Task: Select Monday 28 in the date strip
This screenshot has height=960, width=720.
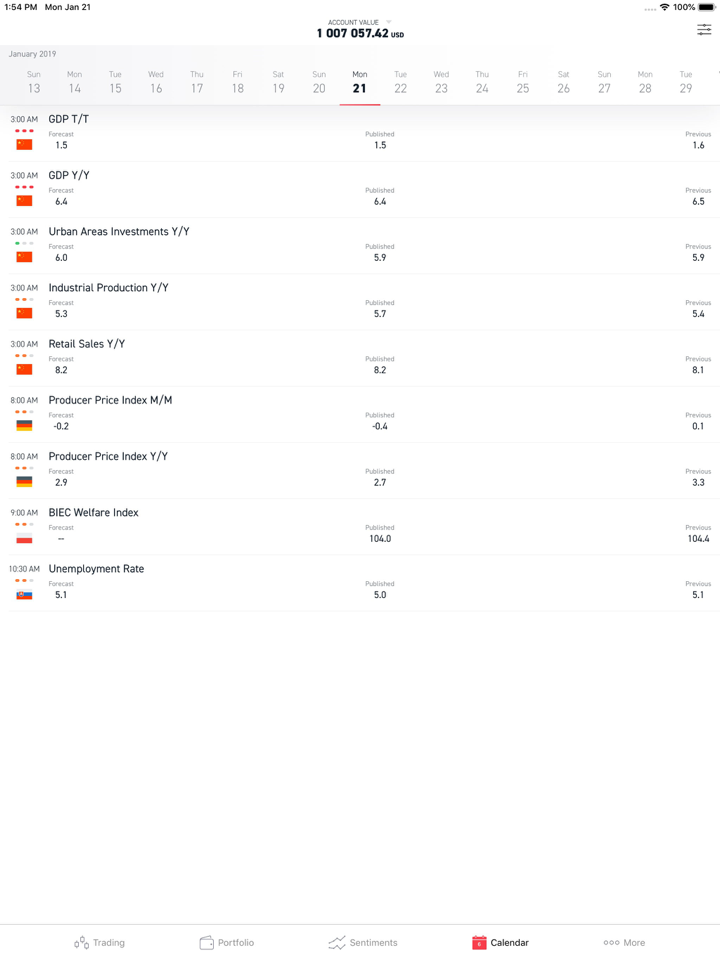Action: 645,83
